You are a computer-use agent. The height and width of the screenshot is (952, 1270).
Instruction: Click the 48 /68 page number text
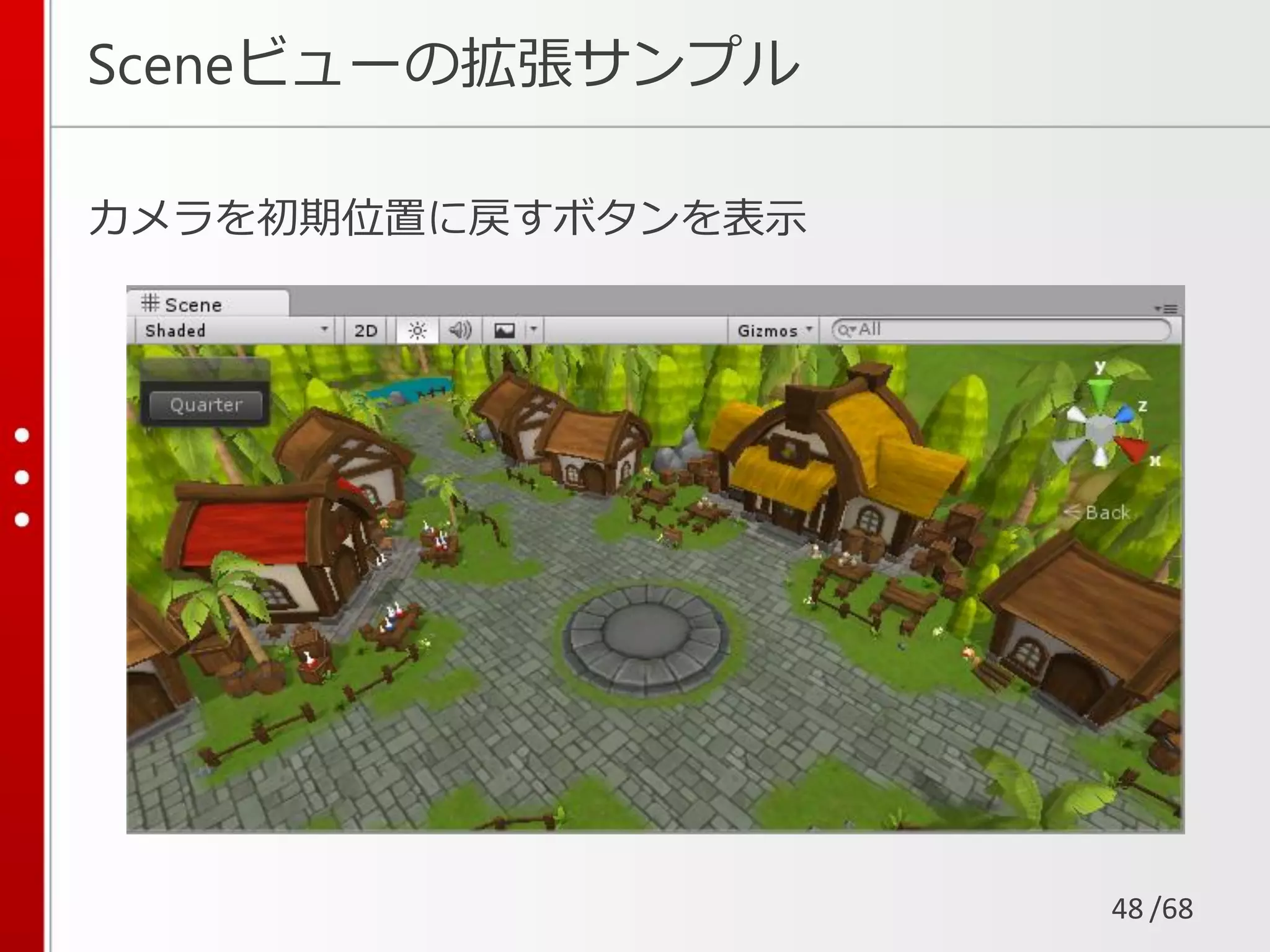click(1152, 909)
